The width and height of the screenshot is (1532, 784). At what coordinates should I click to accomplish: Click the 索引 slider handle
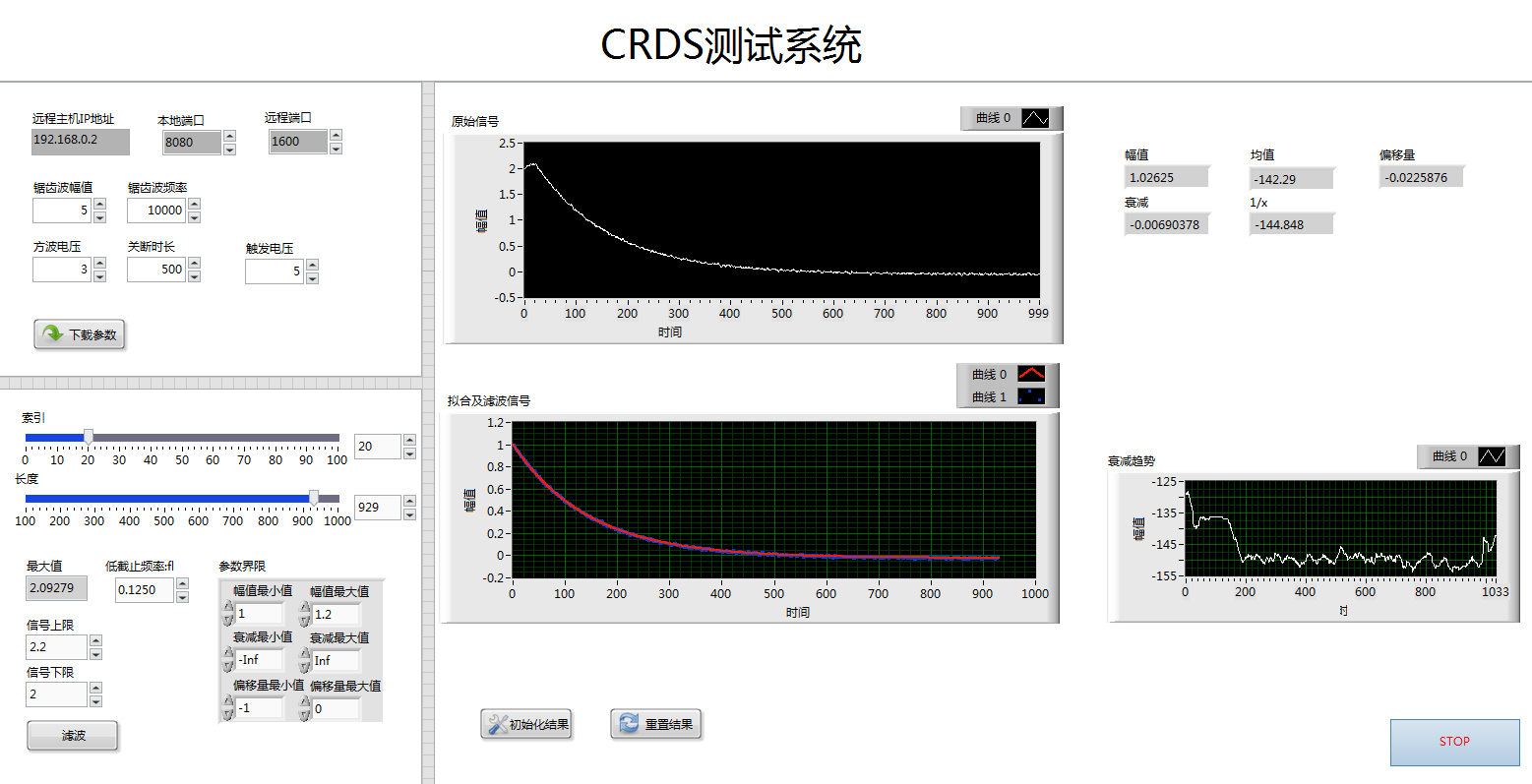pyautogui.click(x=89, y=435)
